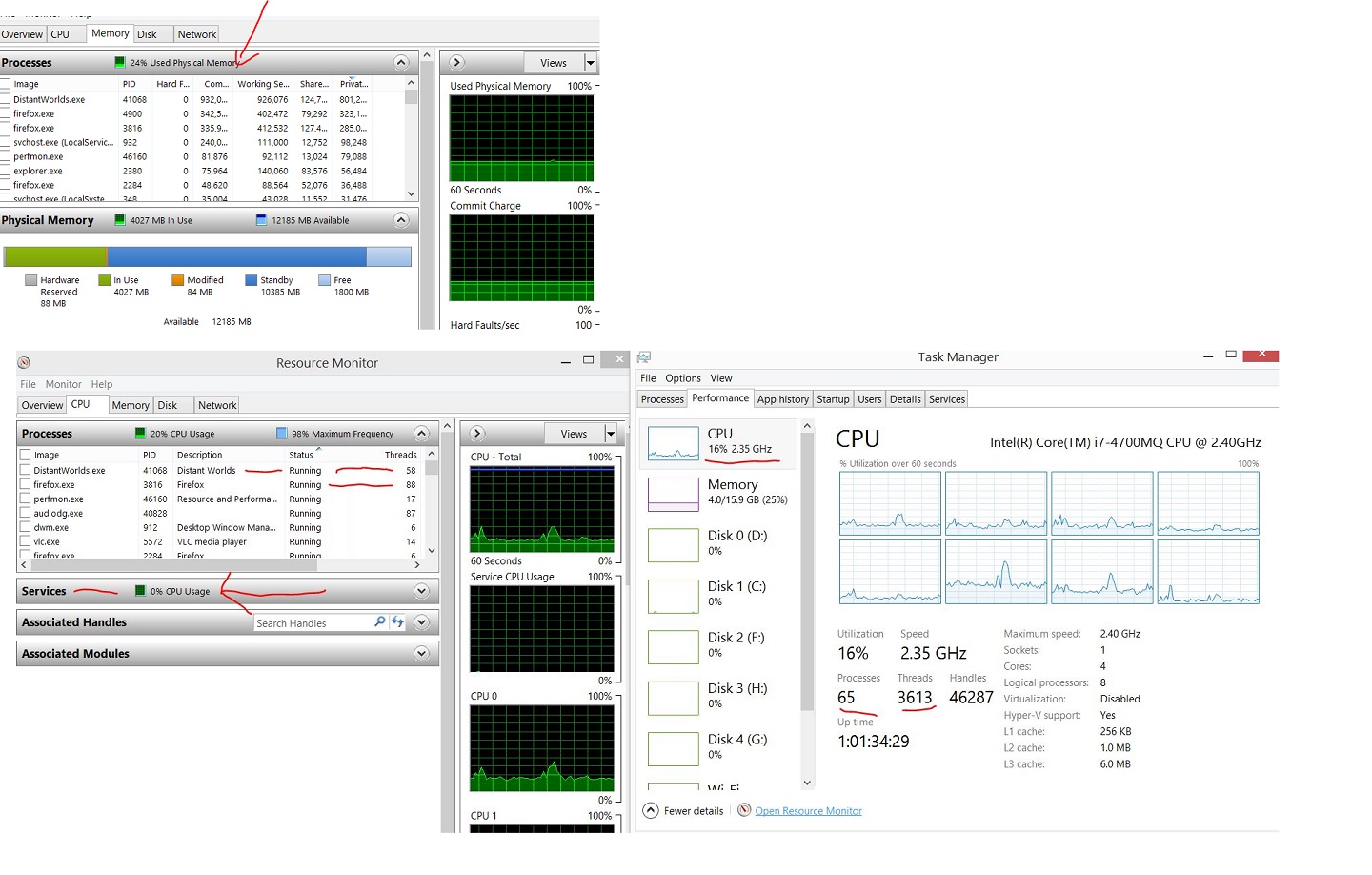Switch to the Network tab in CPU window
This screenshot has width=1372, height=875.
coord(217,405)
